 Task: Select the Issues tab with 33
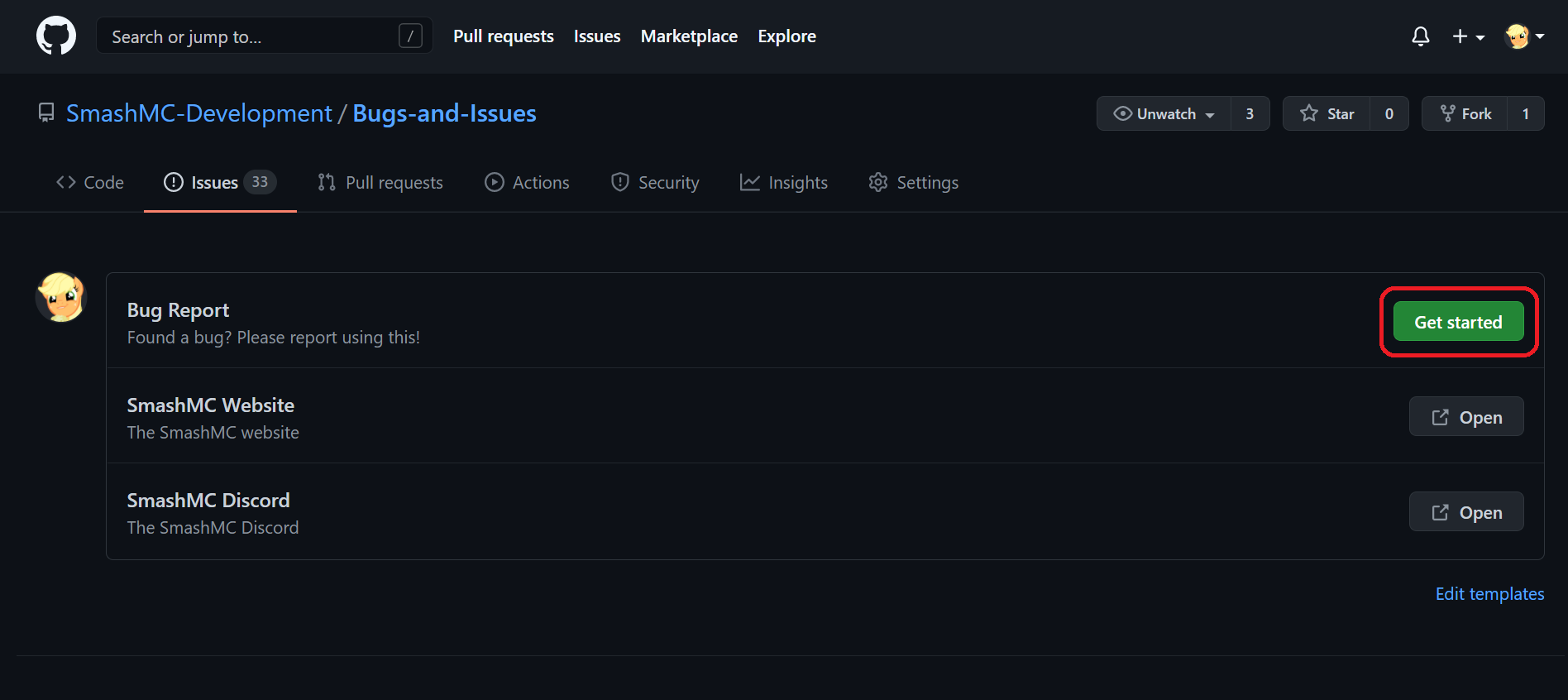pyautogui.click(x=220, y=182)
